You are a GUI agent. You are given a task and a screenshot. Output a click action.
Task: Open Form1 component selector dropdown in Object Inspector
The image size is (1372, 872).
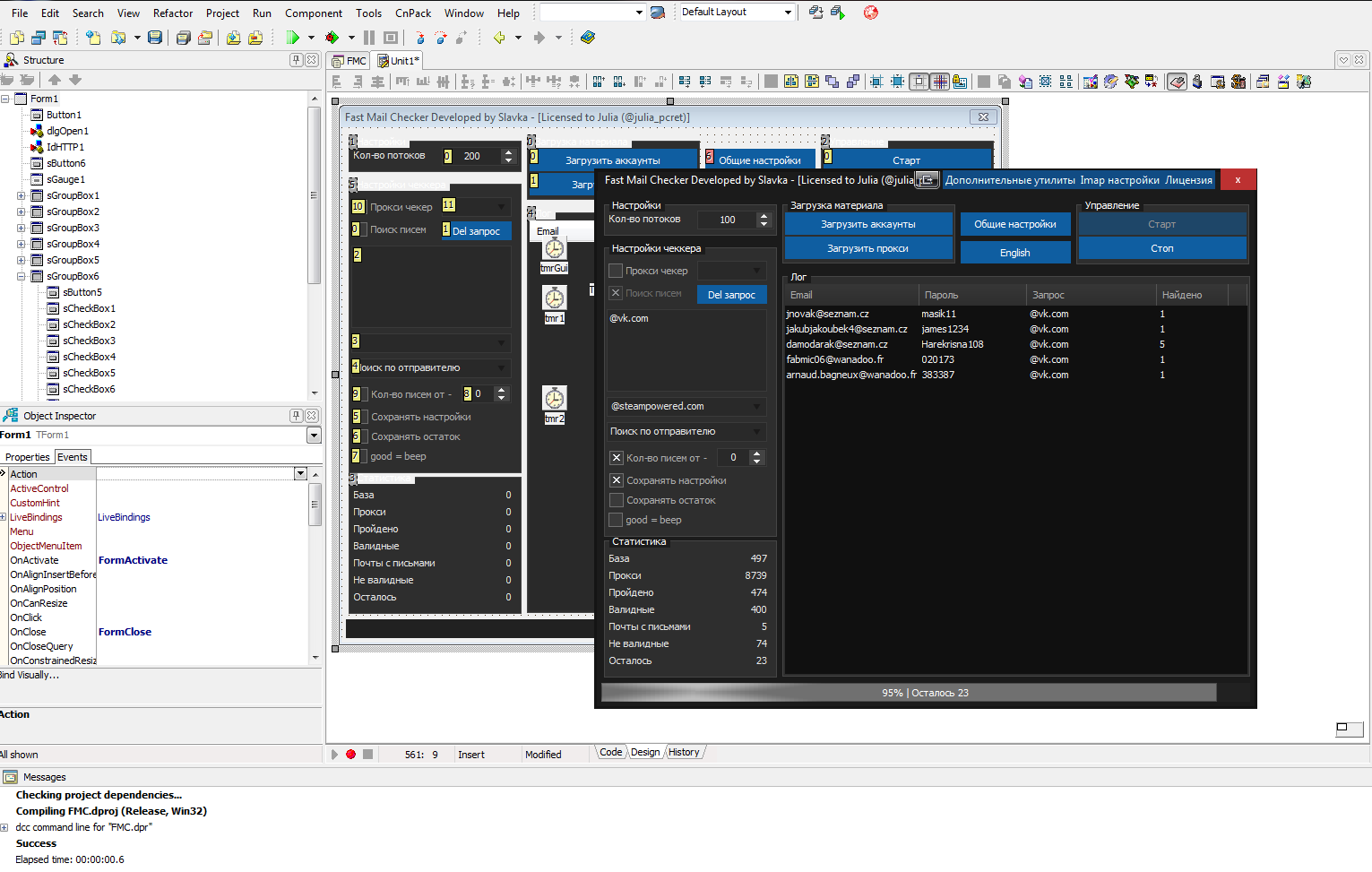coord(314,436)
